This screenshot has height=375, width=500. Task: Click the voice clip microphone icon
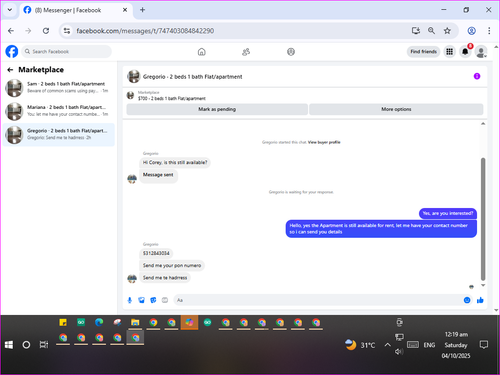point(130,300)
